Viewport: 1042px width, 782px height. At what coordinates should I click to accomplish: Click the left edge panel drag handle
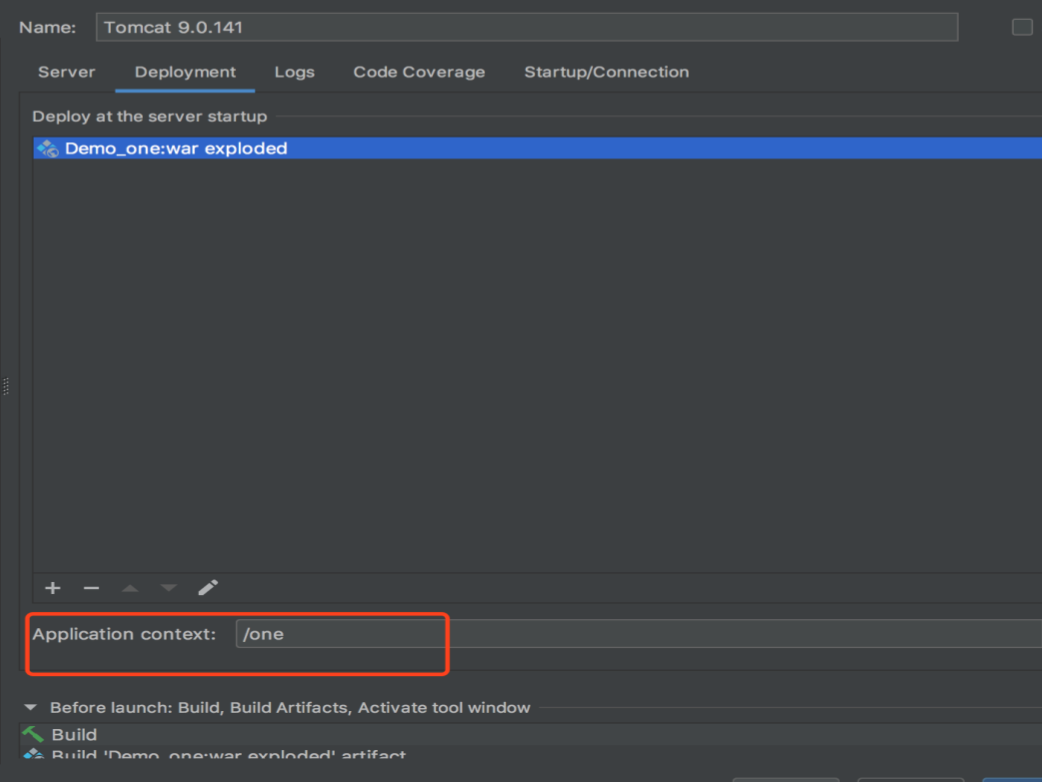click(x=6, y=386)
